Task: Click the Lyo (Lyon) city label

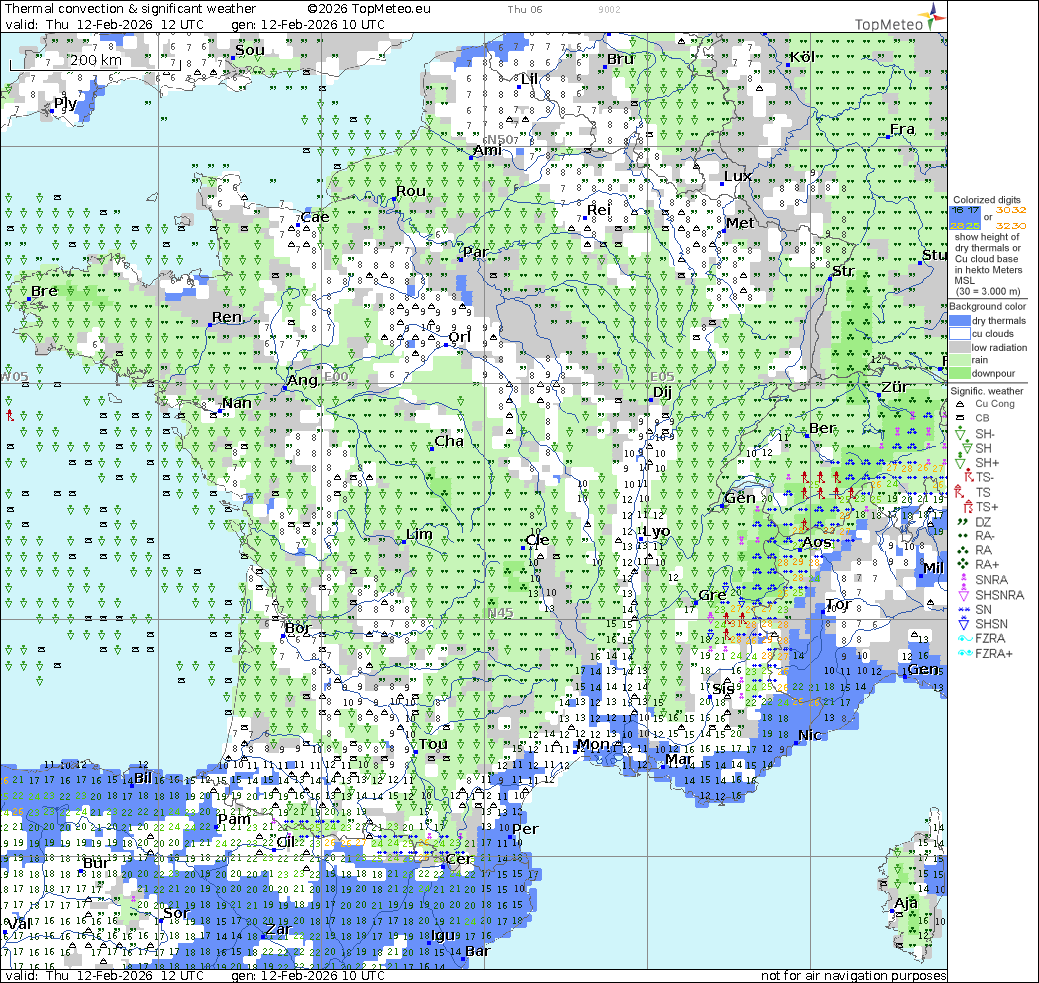Action: [x=657, y=531]
